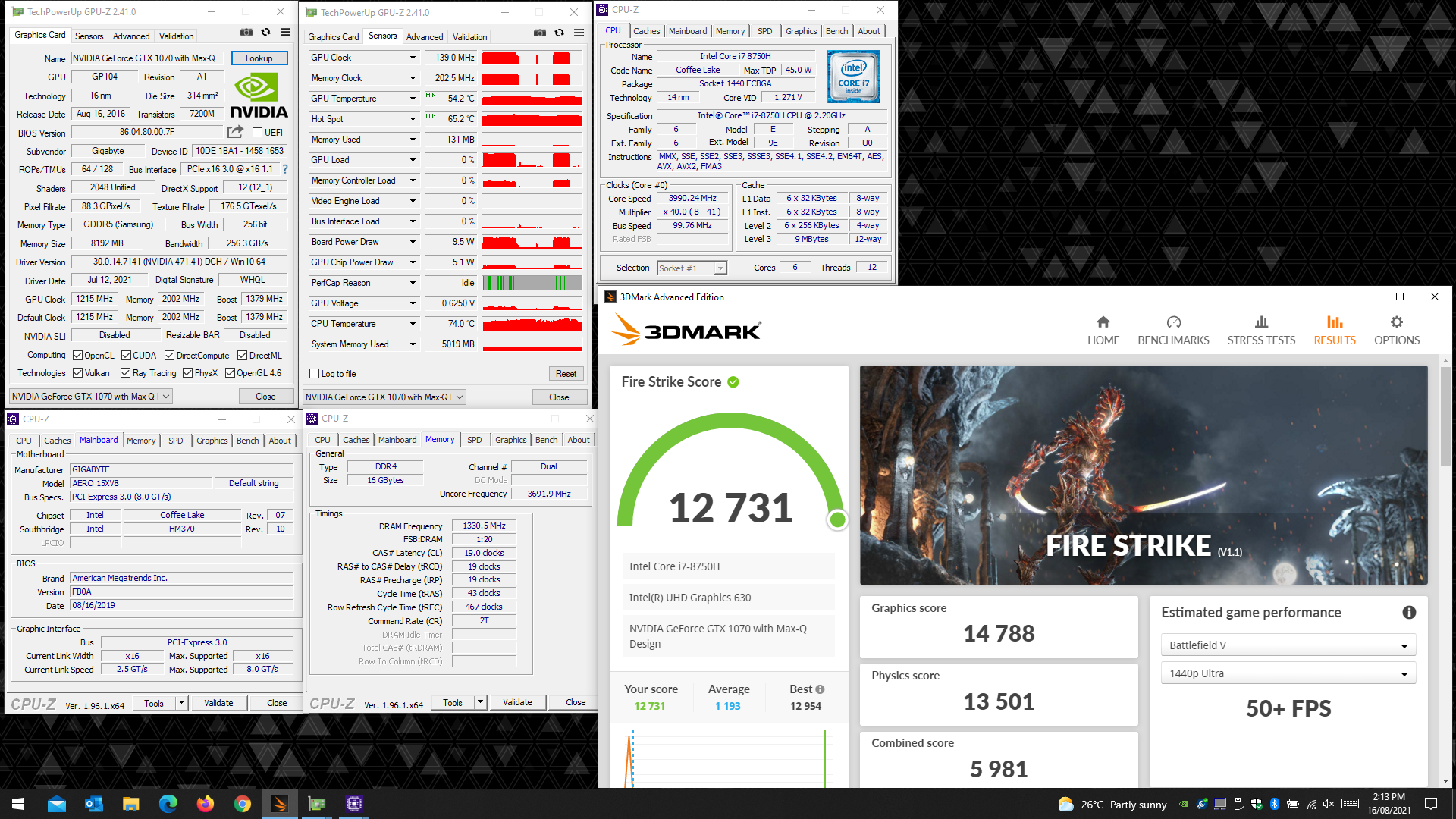The height and width of the screenshot is (819, 1456).
Task: Click the NVIDIA logo in GPU-Z
Action: coord(259,96)
